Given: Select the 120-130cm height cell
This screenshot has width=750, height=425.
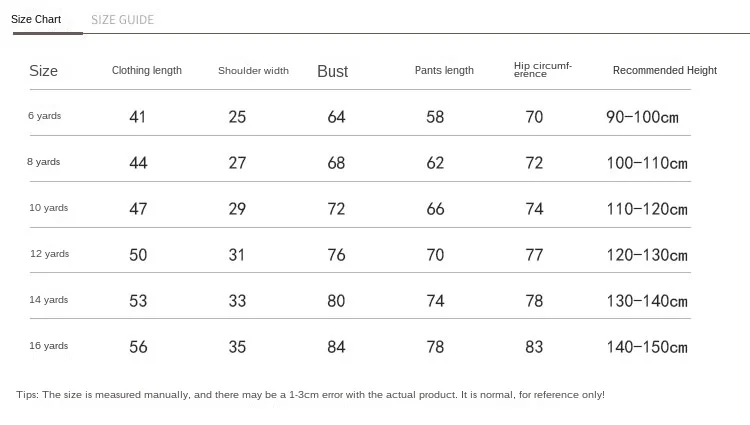Looking at the screenshot, I should [x=647, y=255].
